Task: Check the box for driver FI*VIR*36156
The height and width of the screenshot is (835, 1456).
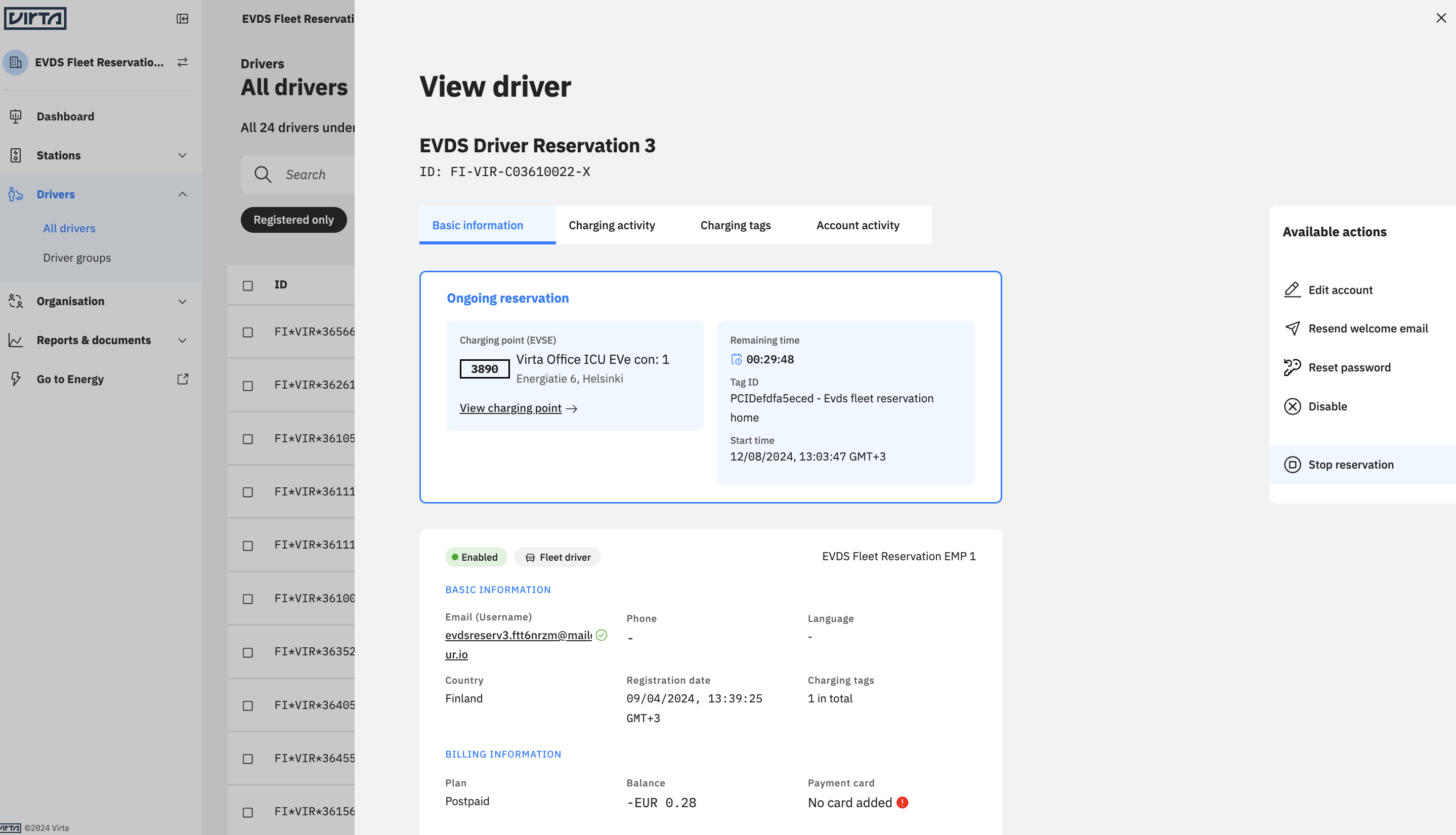Action: (247, 812)
